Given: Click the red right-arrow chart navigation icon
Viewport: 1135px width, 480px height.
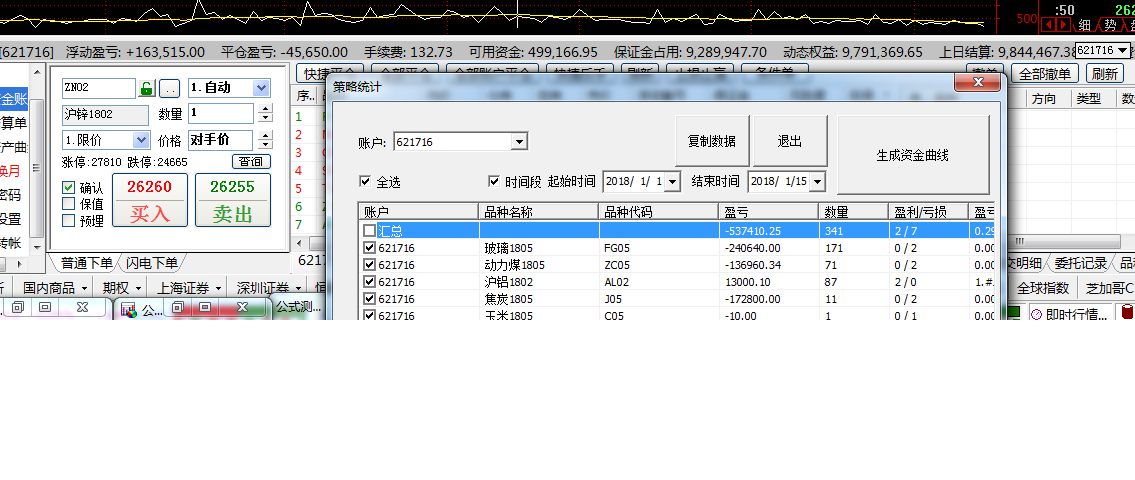Looking at the screenshot, I should coord(1063,25).
